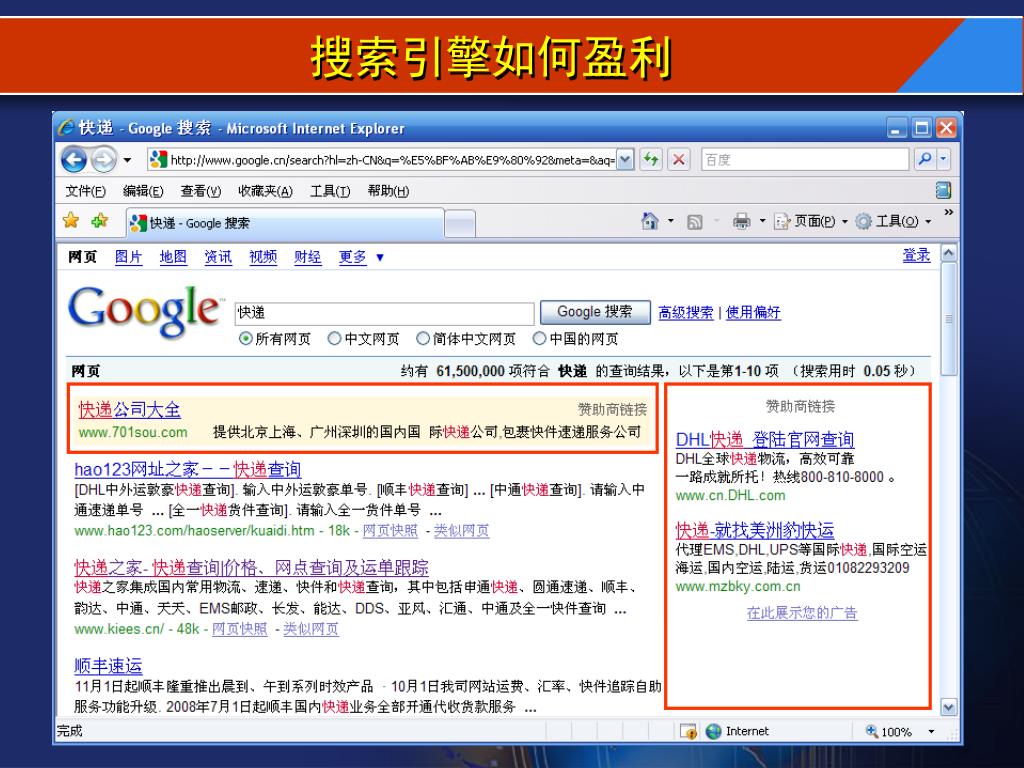Click the red Stop loading icon
1024x768 pixels.
pyautogui.click(x=679, y=159)
